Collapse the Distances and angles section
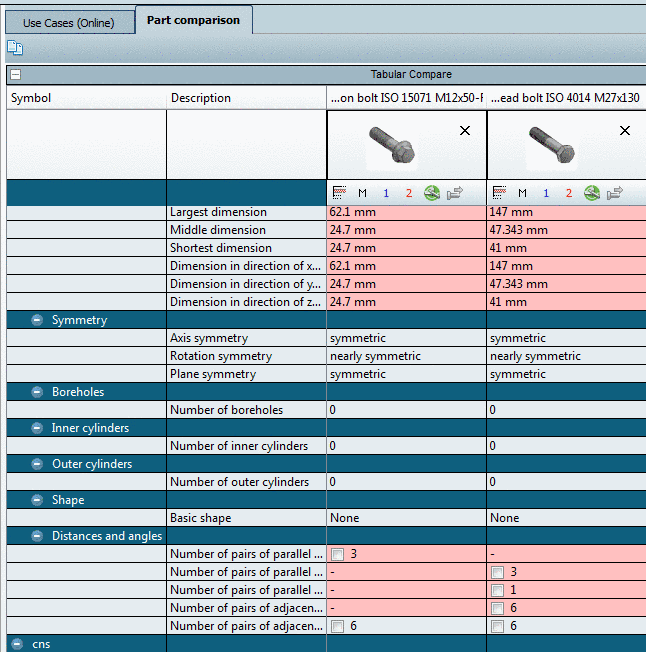Screen dimensions: 646x652 [x=37, y=536]
